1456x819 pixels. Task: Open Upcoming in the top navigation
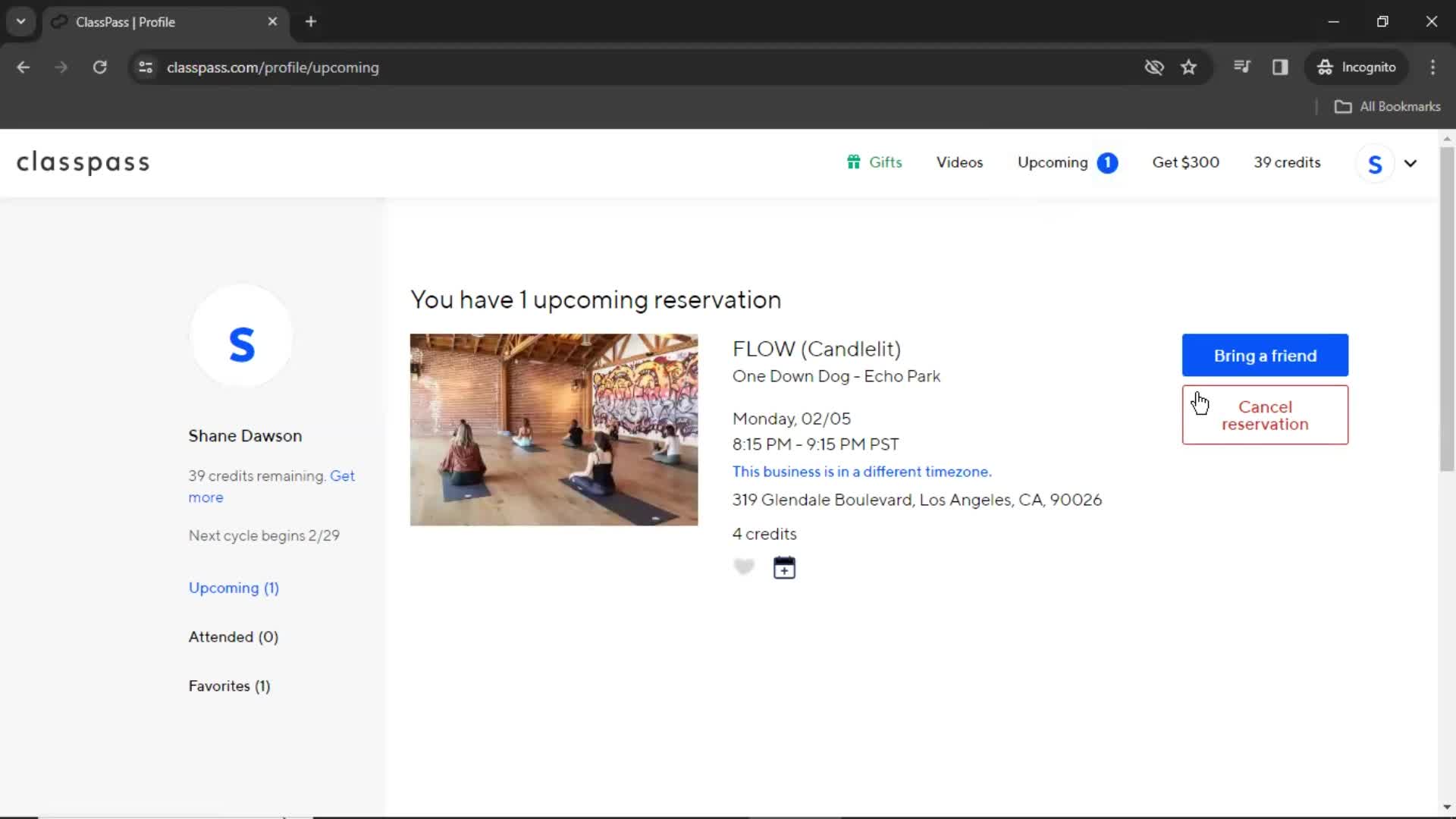tap(1053, 162)
